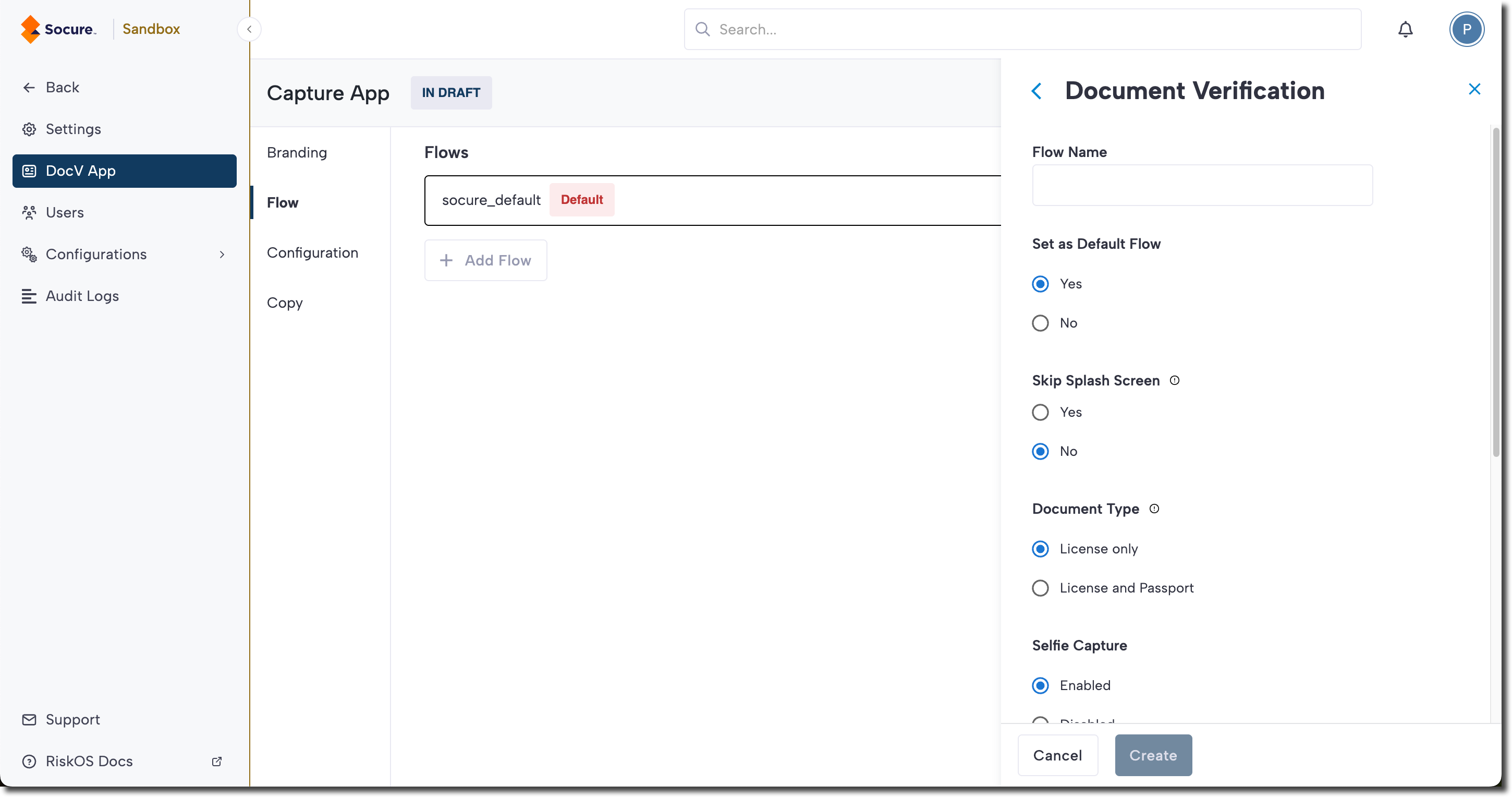Click the info icon beside Skip Splash Screen
Screen dimensions: 1512x797
point(1174,380)
